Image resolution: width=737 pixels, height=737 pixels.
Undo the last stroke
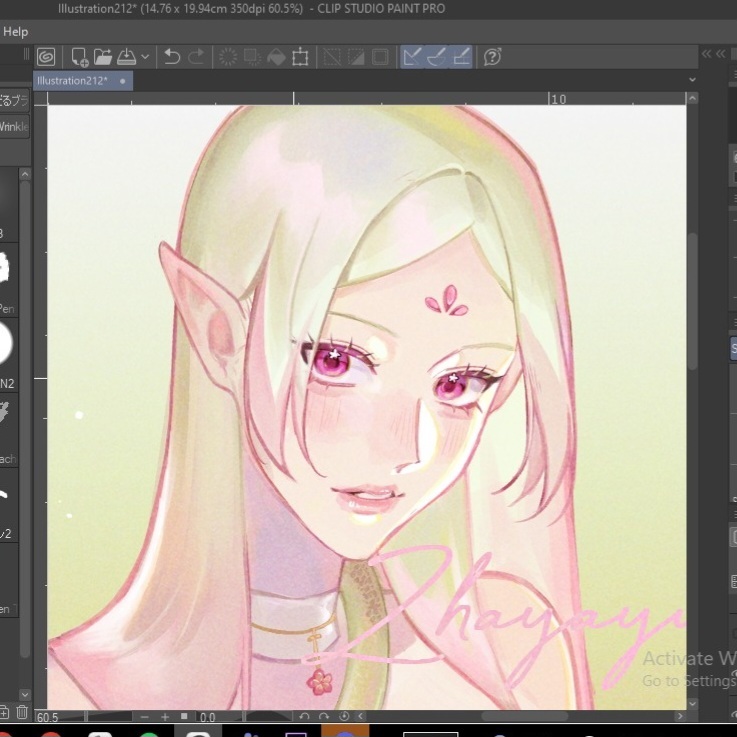click(172, 57)
